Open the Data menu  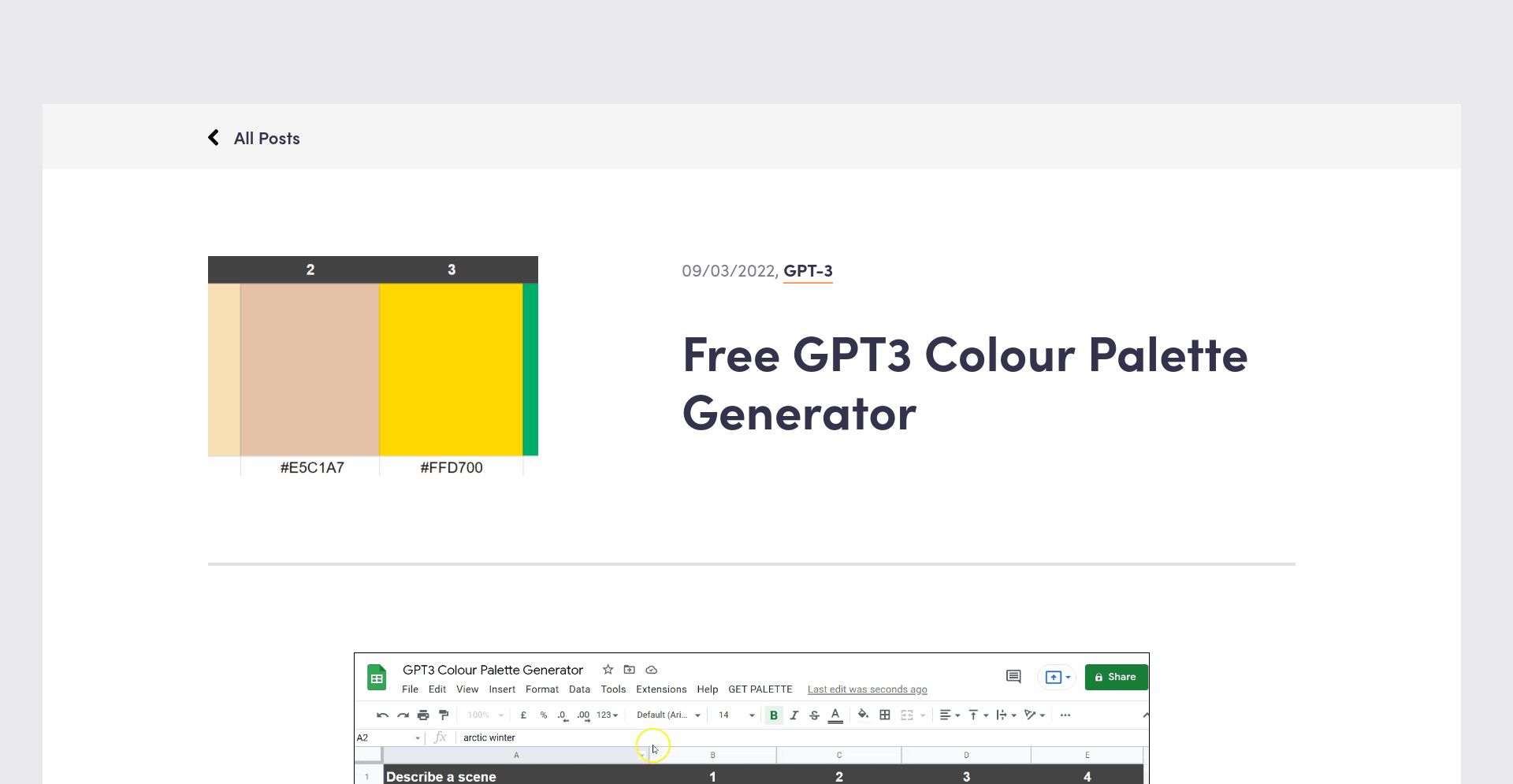click(579, 689)
